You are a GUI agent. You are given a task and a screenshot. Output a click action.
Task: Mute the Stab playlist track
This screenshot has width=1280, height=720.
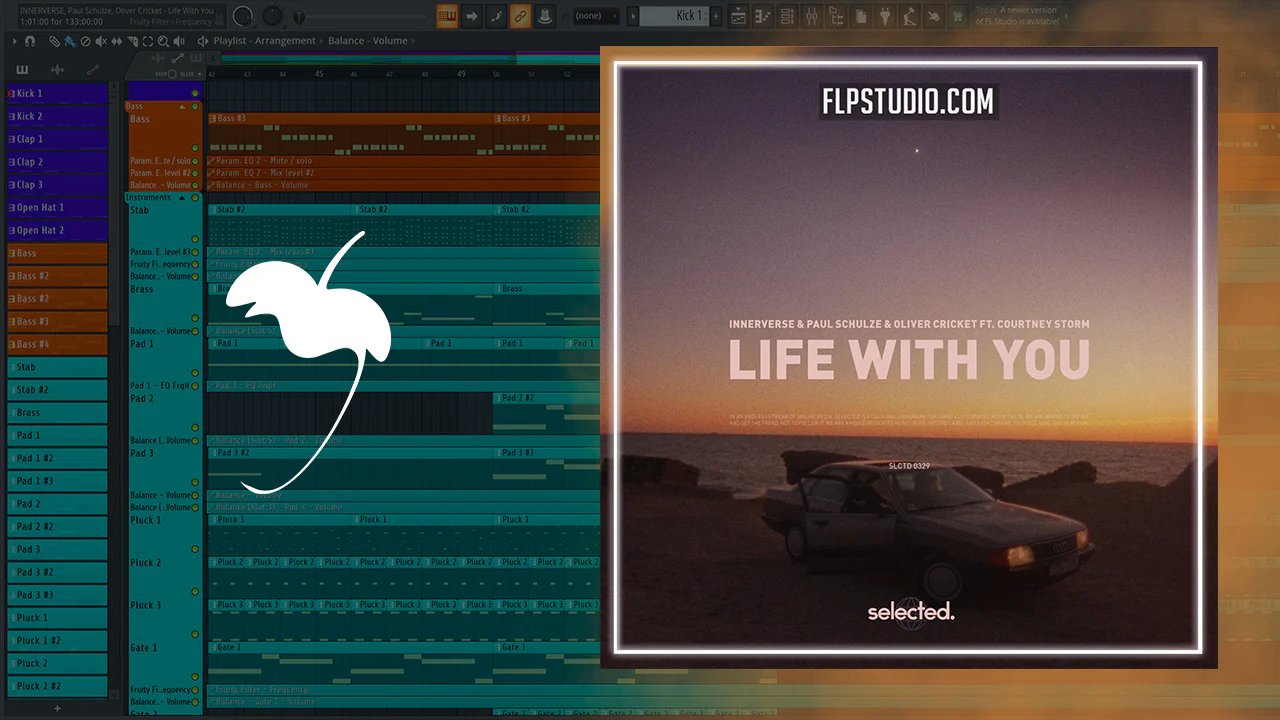point(195,239)
